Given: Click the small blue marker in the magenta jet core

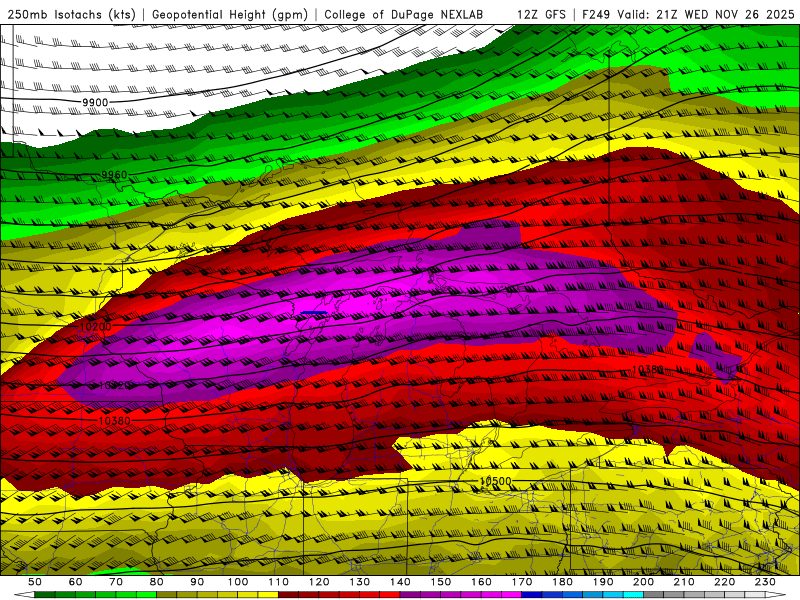Looking at the screenshot, I should coord(314,312).
